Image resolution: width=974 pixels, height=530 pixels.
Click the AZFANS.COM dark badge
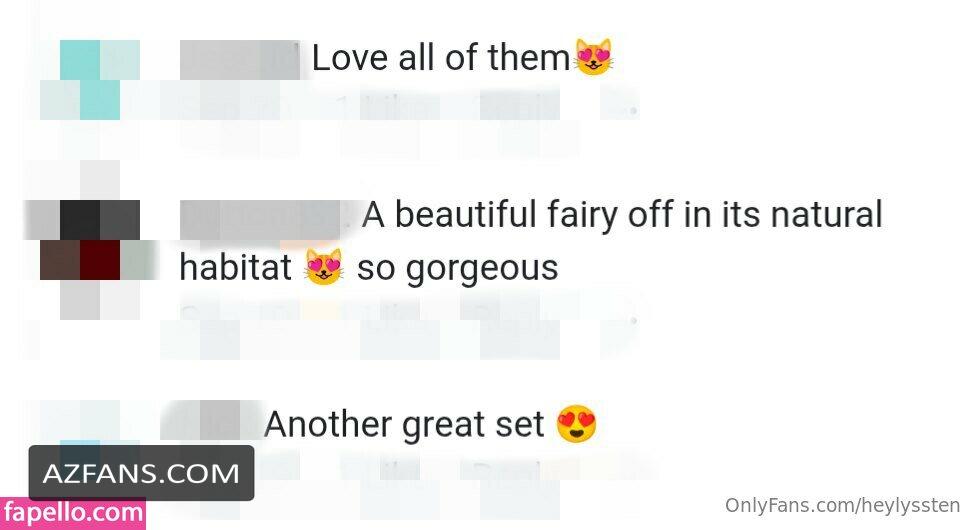click(x=142, y=473)
